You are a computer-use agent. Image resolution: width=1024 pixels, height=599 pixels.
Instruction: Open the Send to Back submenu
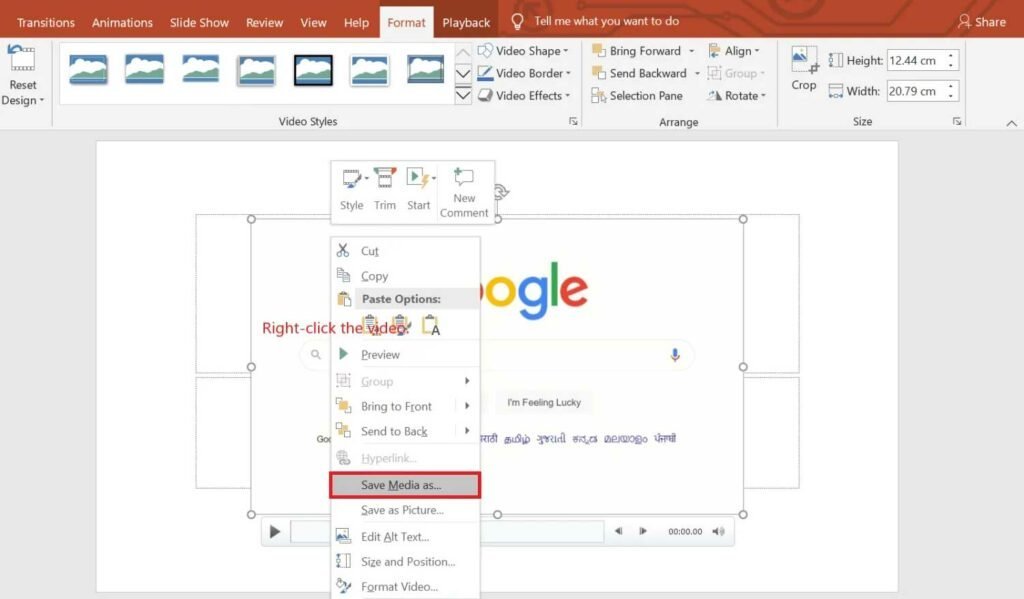pyautogui.click(x=406, y=431)
